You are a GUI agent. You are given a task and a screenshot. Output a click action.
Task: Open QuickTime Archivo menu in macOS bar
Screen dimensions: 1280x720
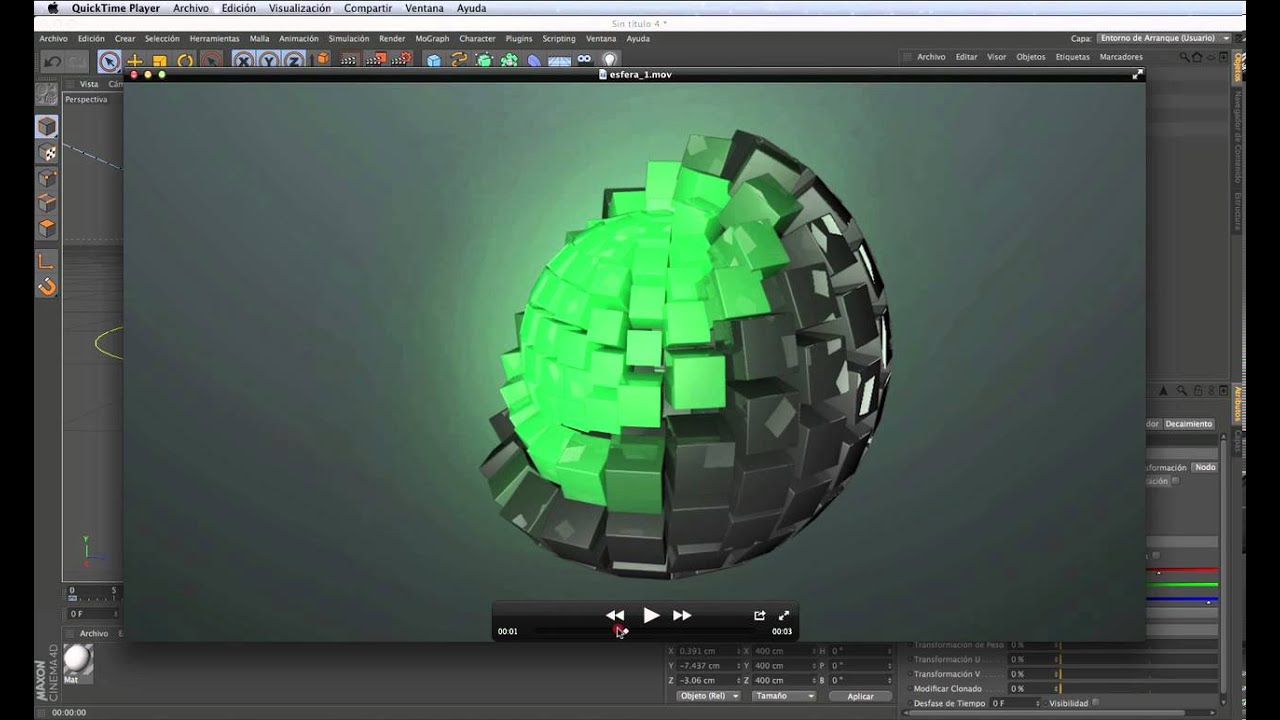pyautogui.click(x=190, y=8)
